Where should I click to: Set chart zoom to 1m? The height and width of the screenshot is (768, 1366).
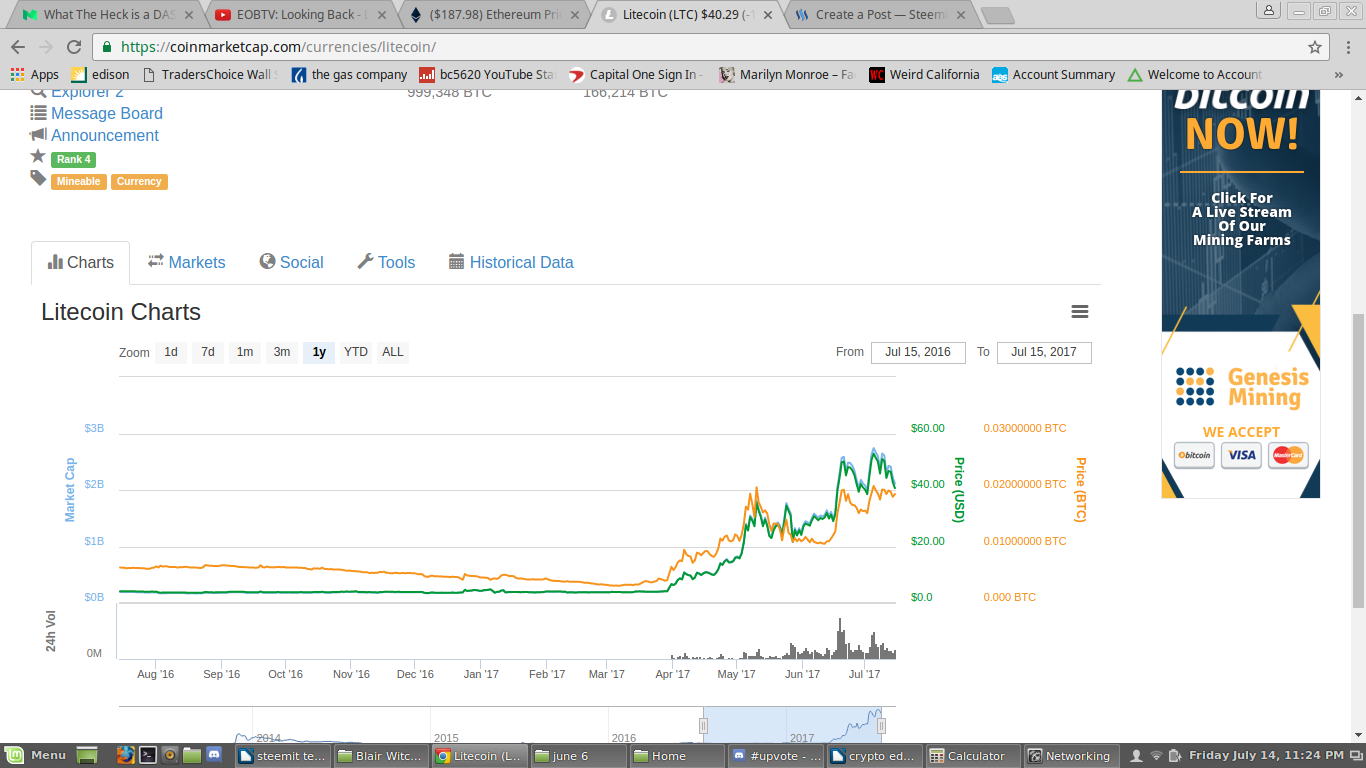coord(245,352)
